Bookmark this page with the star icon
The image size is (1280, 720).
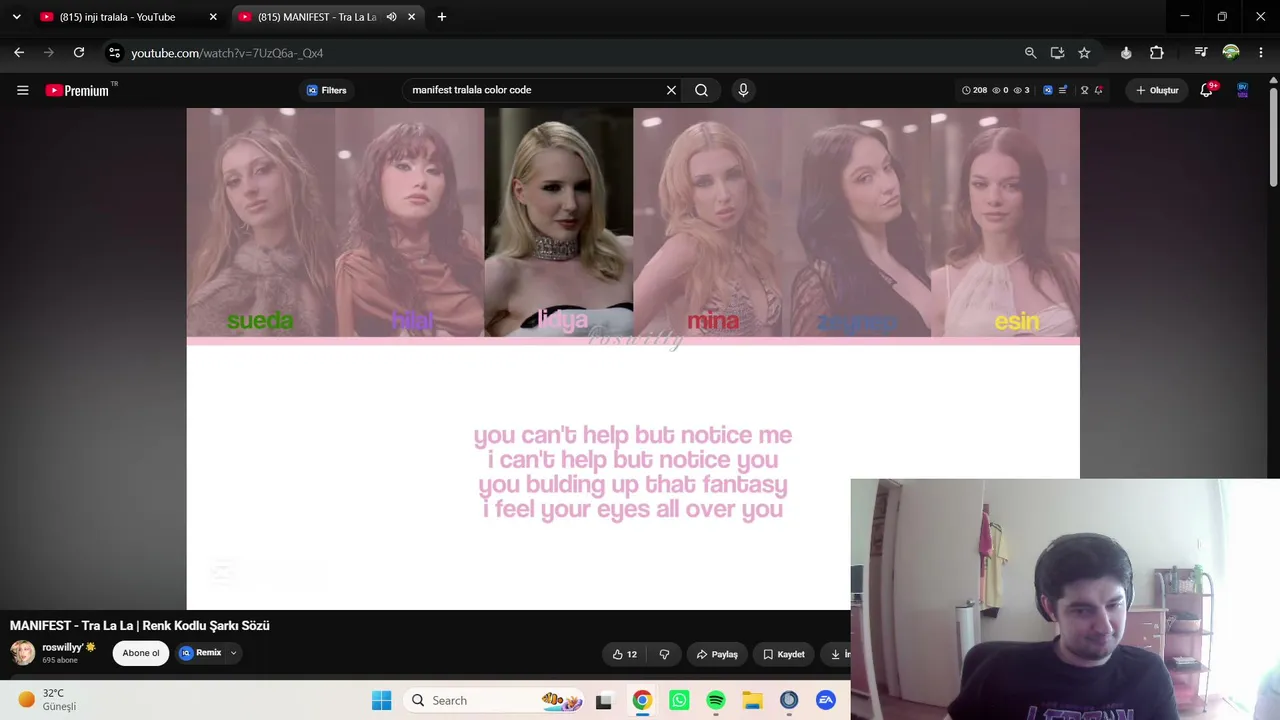(1084, 53)
